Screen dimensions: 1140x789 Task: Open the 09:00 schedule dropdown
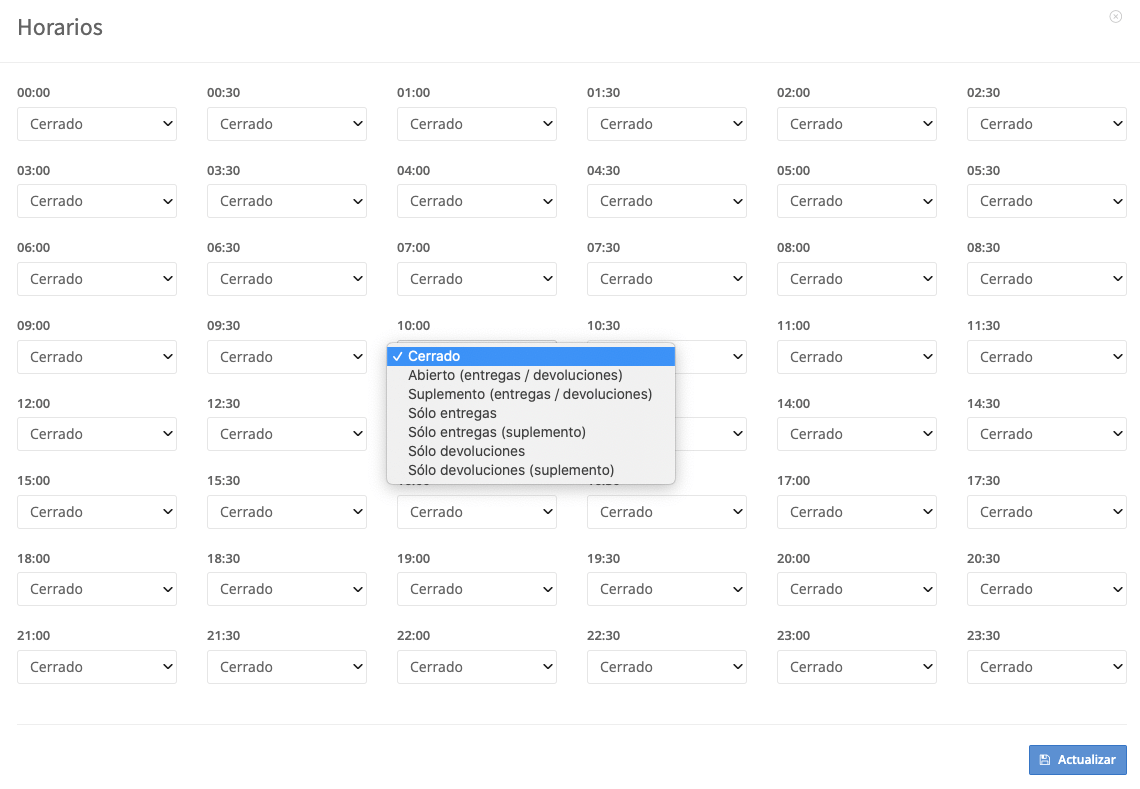[x=97, y=357]
